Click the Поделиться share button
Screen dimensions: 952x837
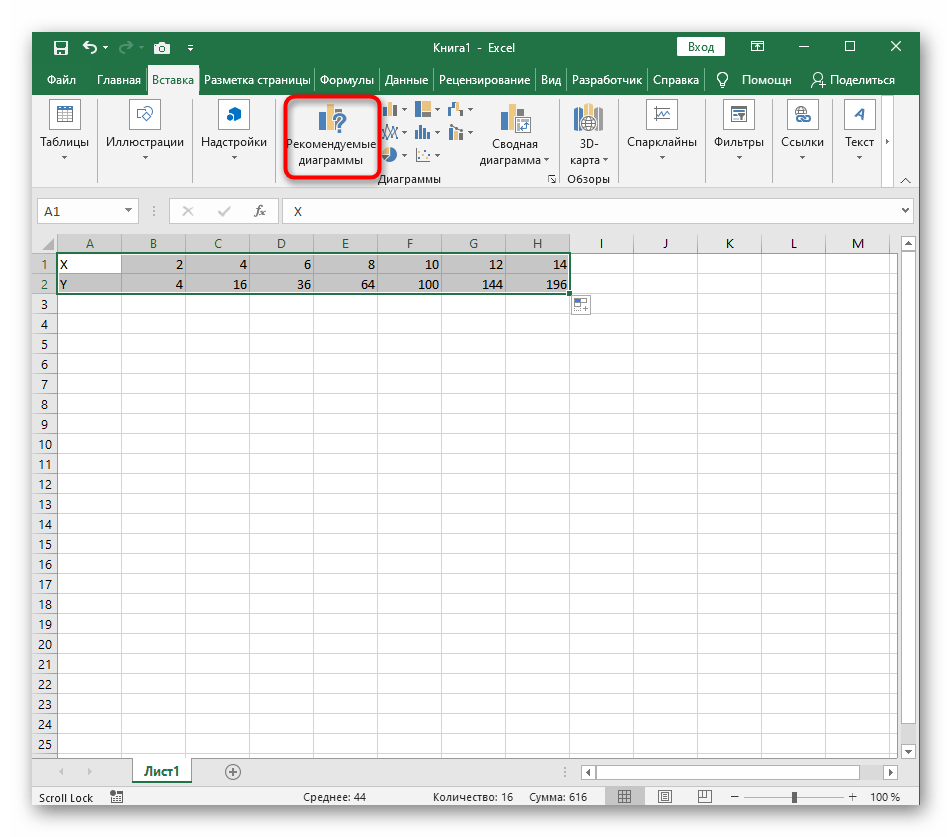coord(852,80)
